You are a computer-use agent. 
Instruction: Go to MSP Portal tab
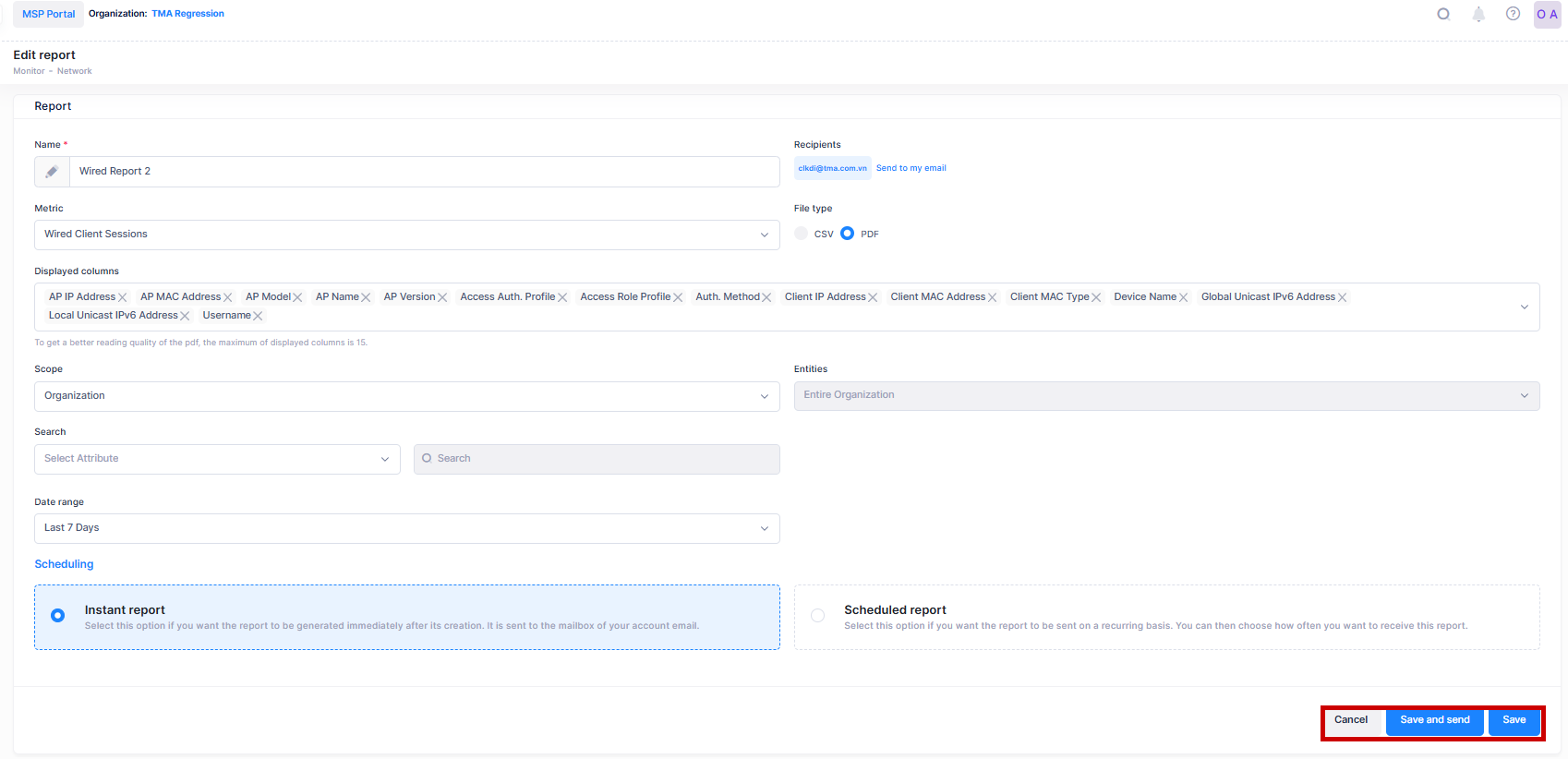tap(49, 14)
